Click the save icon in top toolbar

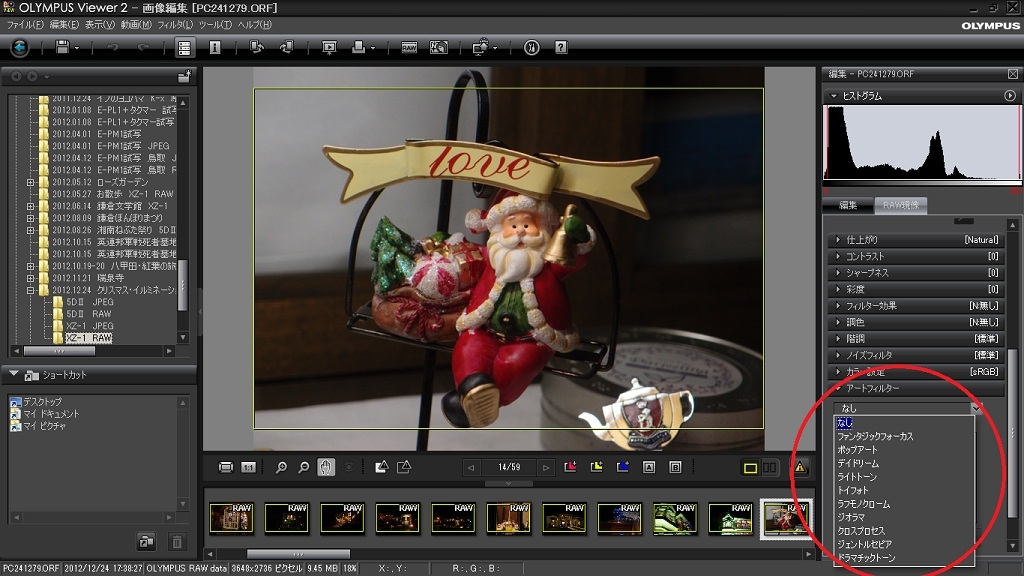pos(62,47)
